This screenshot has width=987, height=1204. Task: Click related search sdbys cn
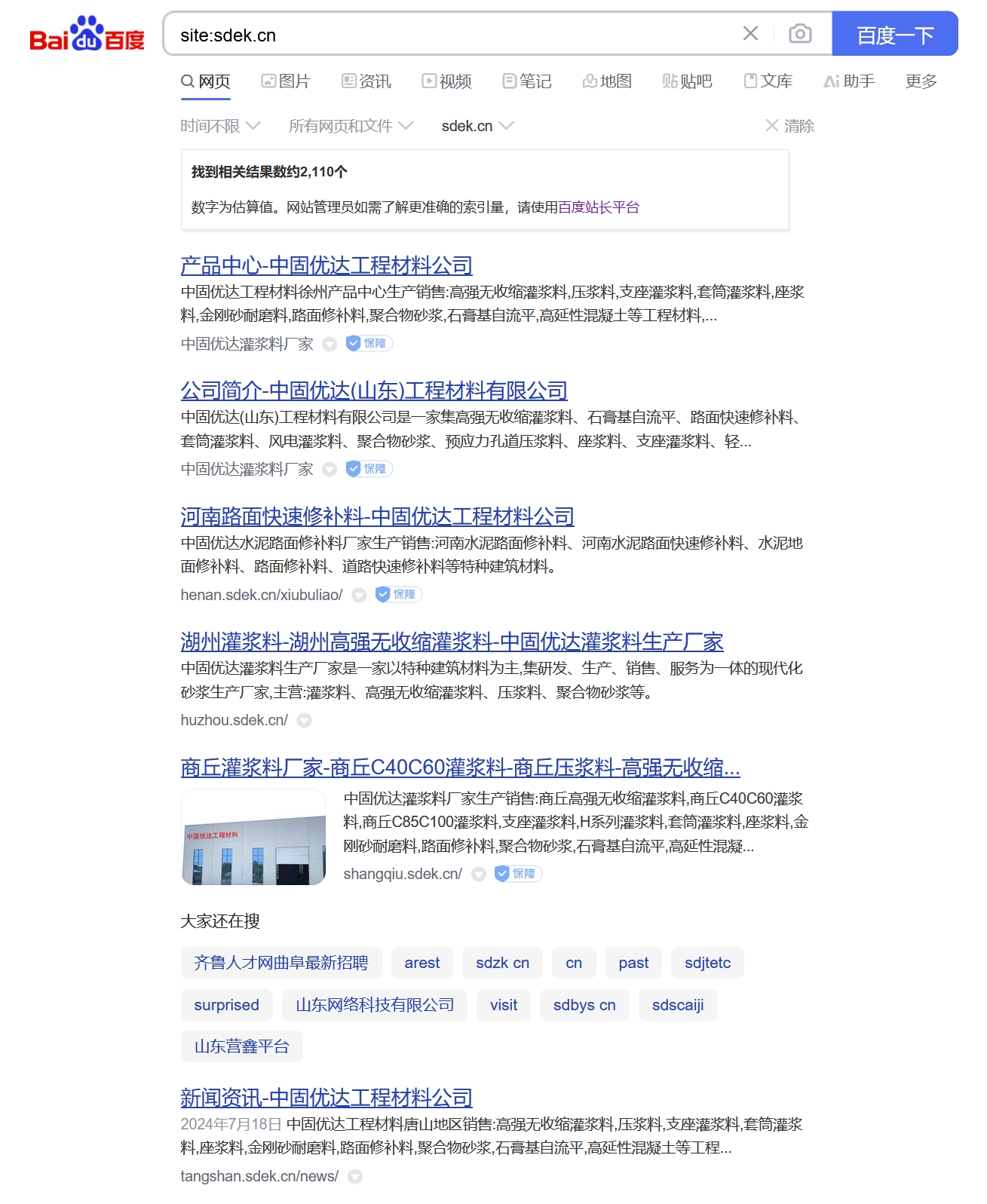pyautogui.click(x=584, y=1005)
